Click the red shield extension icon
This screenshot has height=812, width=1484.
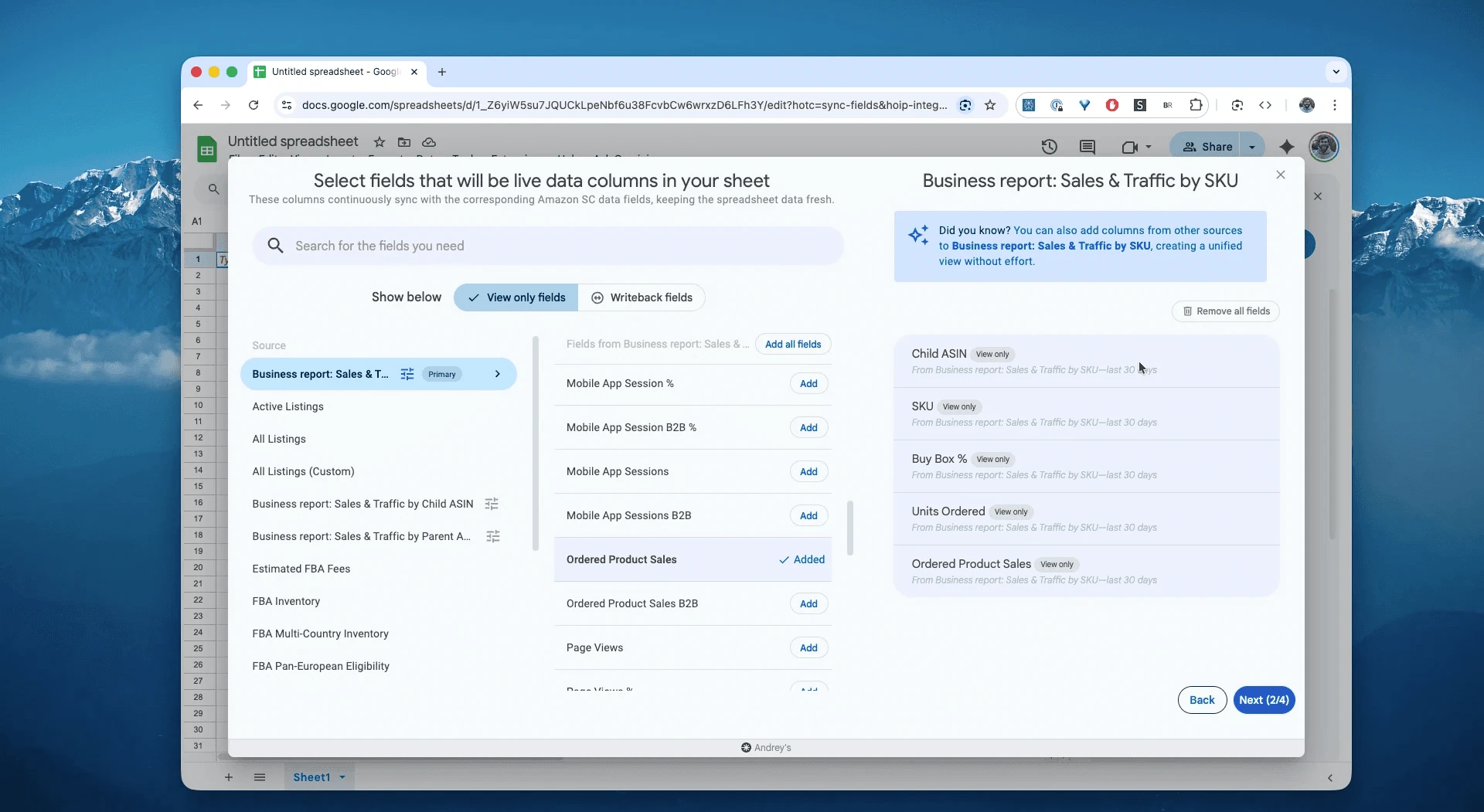[x=1112, y=105]
